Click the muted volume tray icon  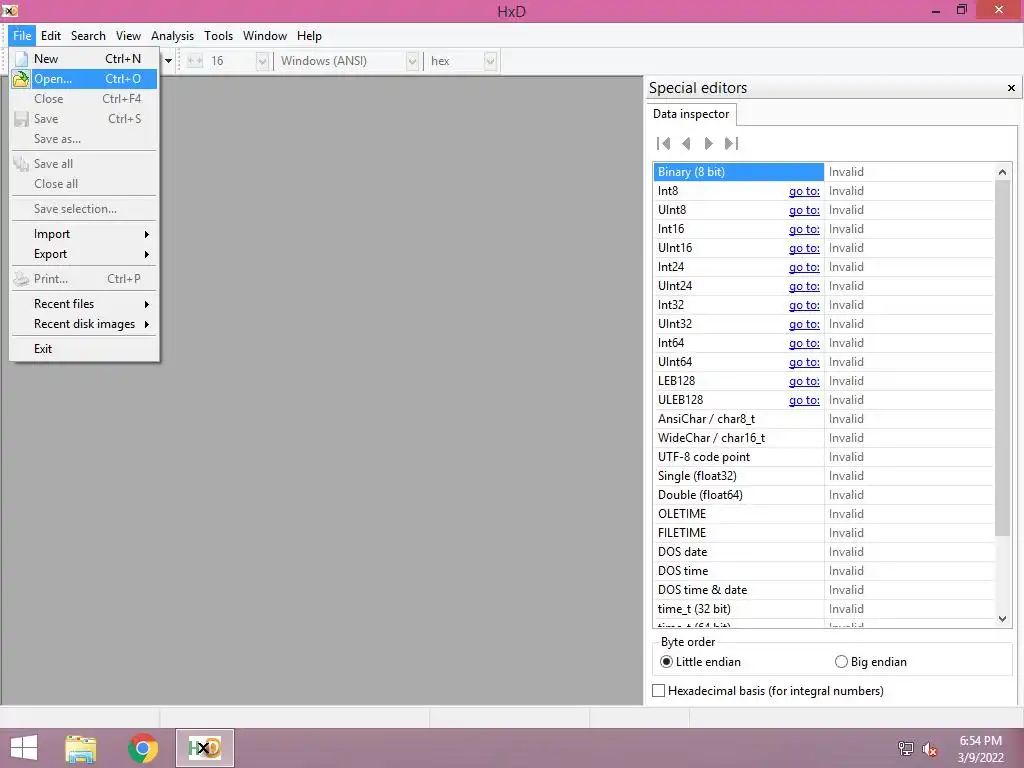[x=930, y=749]
